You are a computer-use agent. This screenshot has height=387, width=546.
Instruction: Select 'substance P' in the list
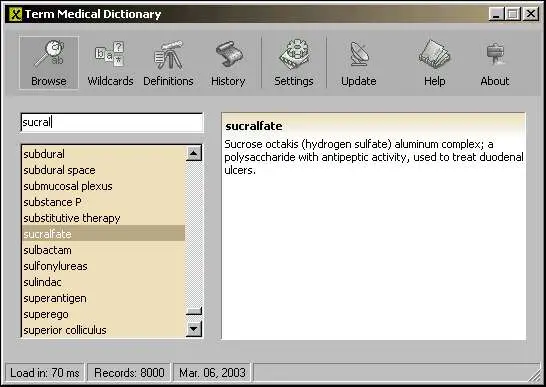(x=103, y=202)
